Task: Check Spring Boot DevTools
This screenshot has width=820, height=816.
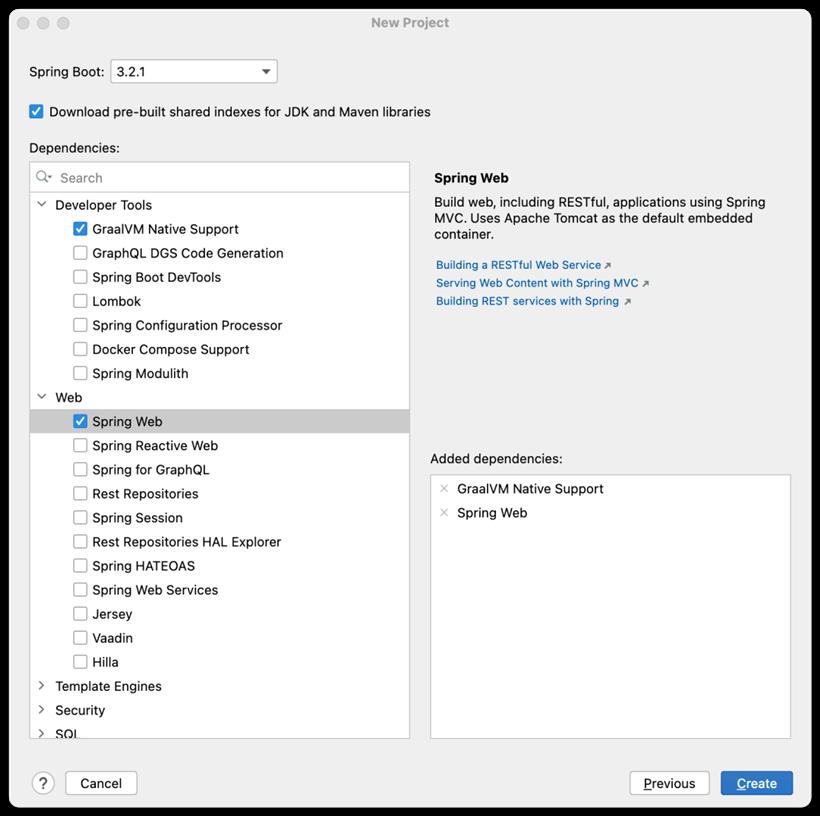Action: (x=80, y=277)
